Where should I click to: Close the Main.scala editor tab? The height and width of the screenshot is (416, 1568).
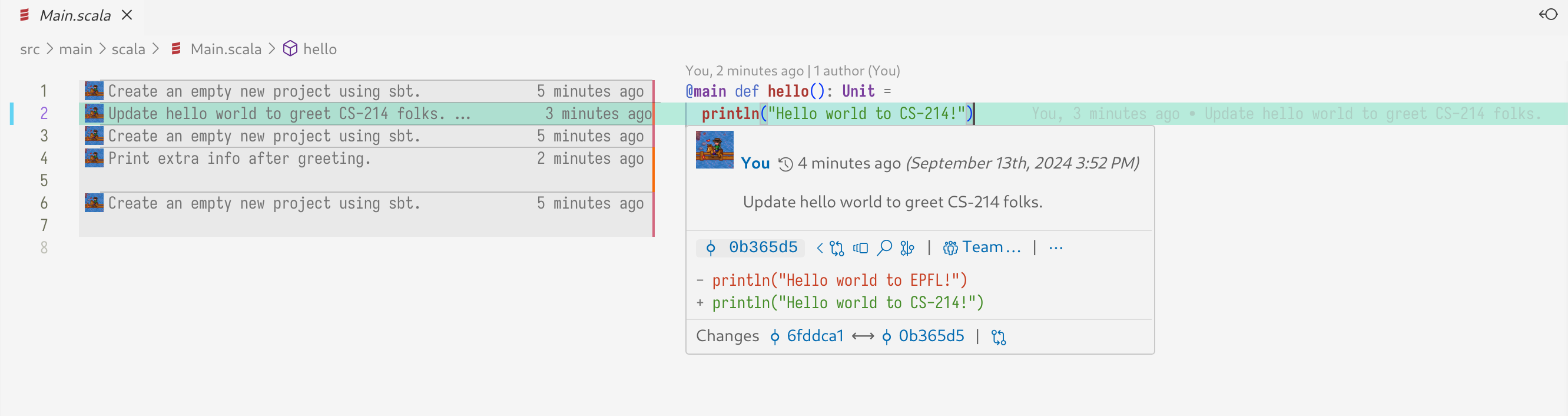click(x=127, y=15)
